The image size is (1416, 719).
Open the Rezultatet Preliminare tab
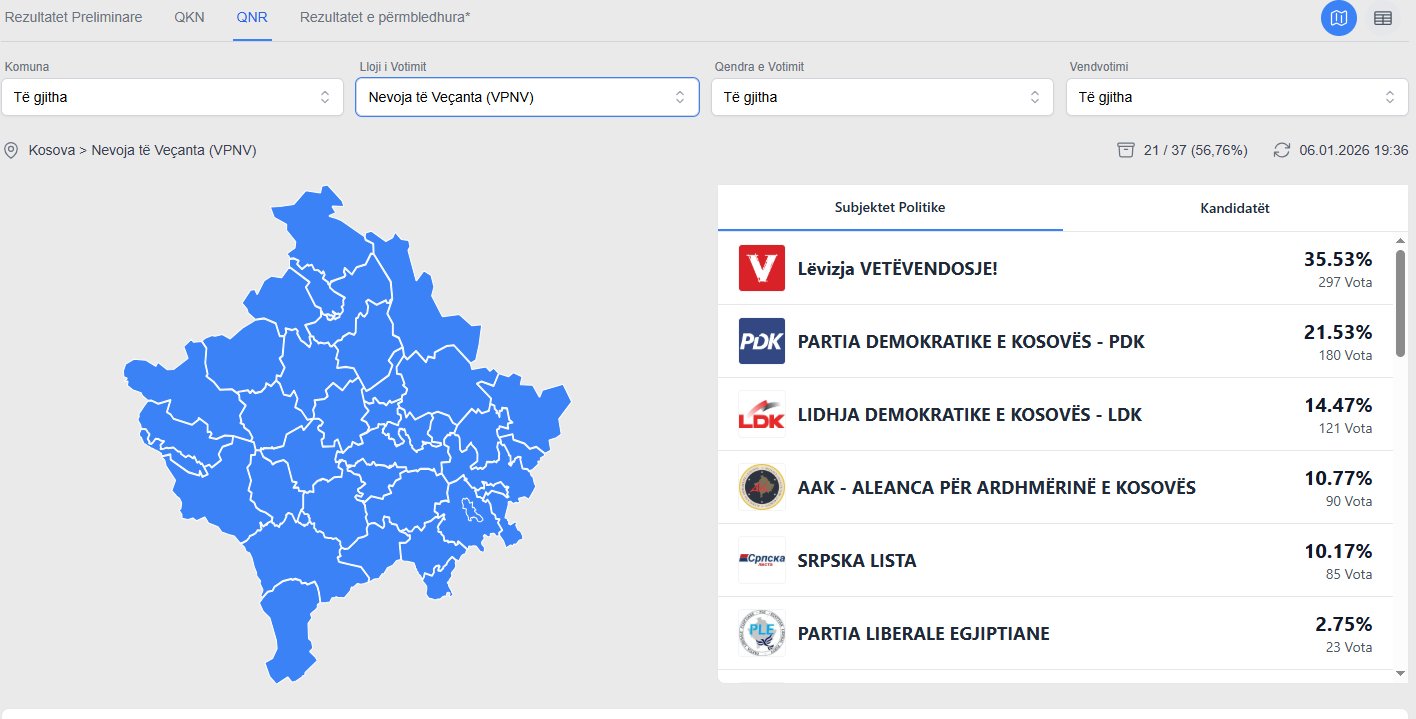coord(74,18)
